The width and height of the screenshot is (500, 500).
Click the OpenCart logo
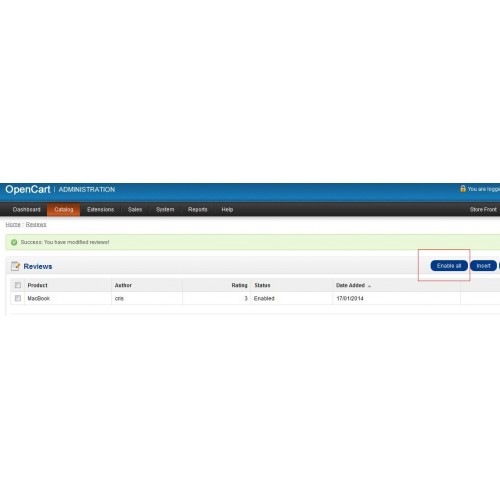tap(28, 189)
